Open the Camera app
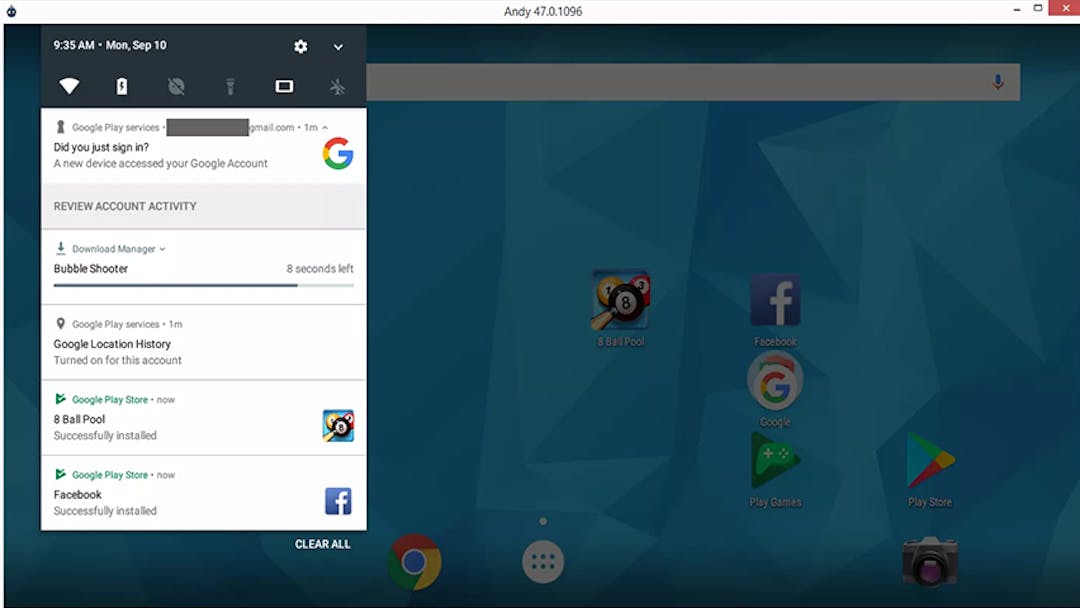Viewport: 1080px width, 608px height. click(929, 562)
